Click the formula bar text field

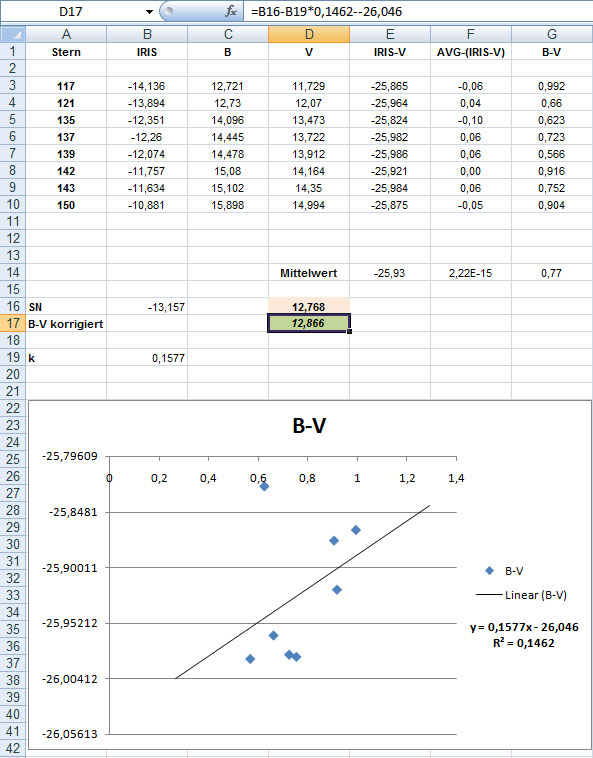418,12
